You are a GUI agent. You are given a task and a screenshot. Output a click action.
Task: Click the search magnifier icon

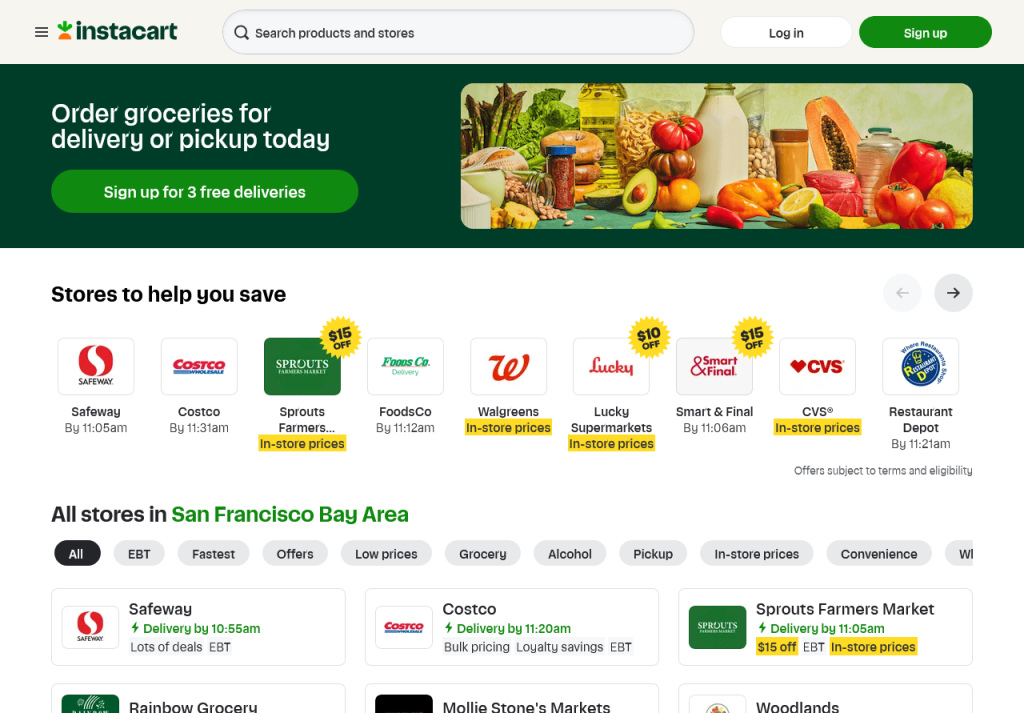point(241,32)
